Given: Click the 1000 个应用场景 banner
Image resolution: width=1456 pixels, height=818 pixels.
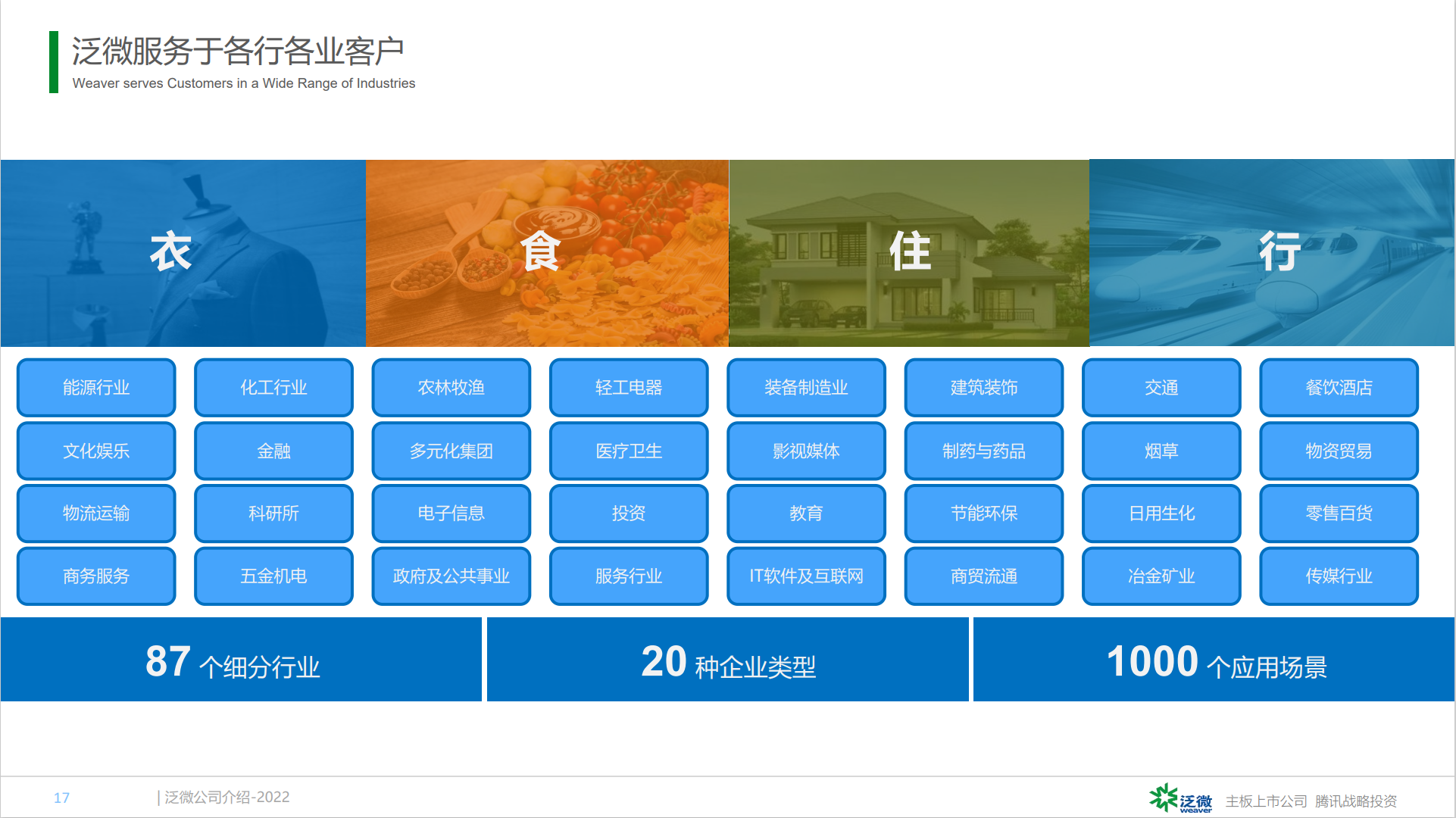Looking at the screenshot, I should 1214,660.
